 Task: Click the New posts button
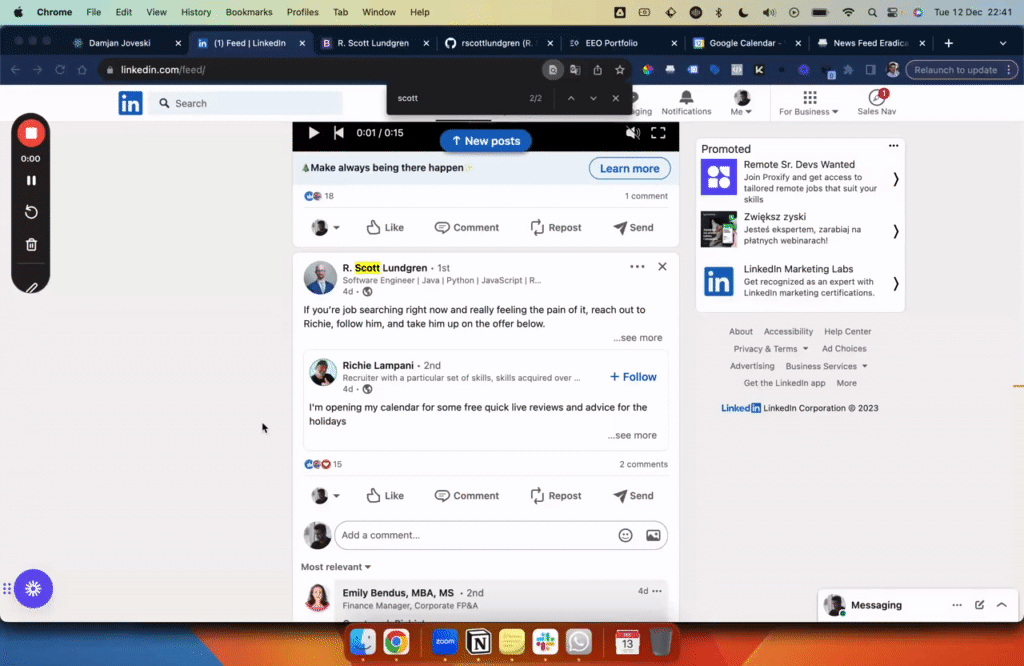tap(485, 141)
